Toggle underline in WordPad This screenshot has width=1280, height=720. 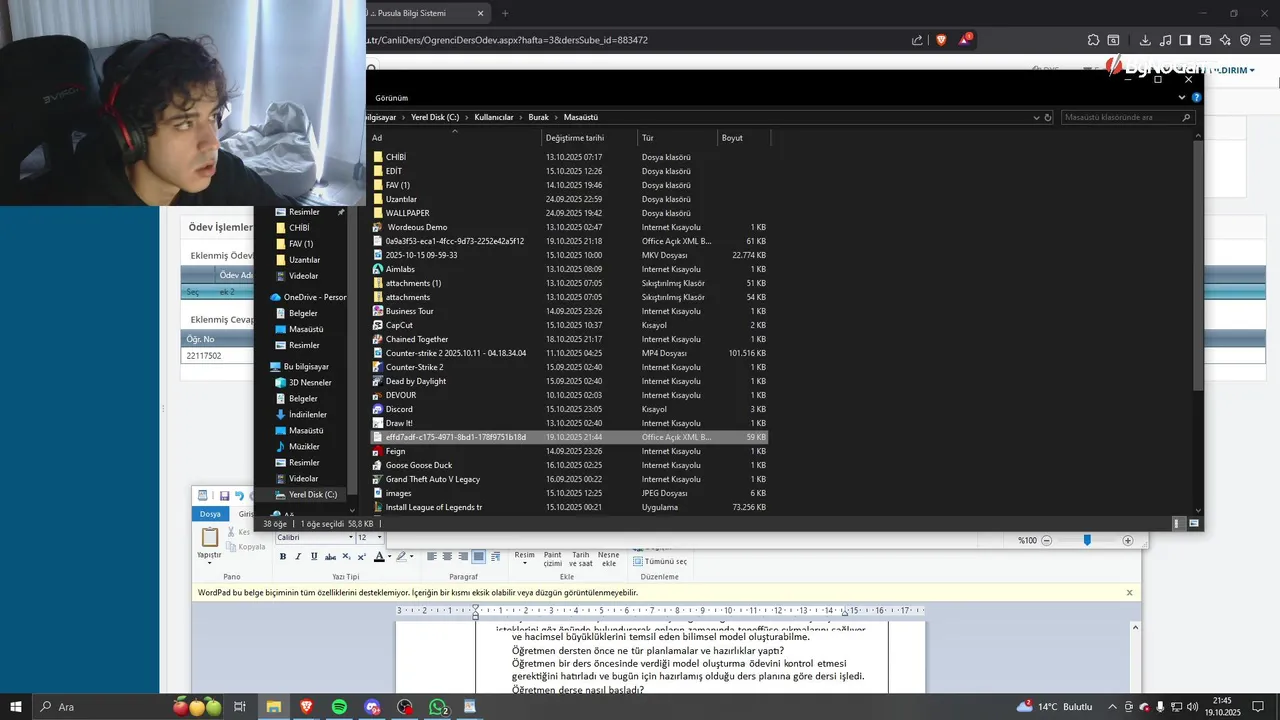(x=314, y=556)
